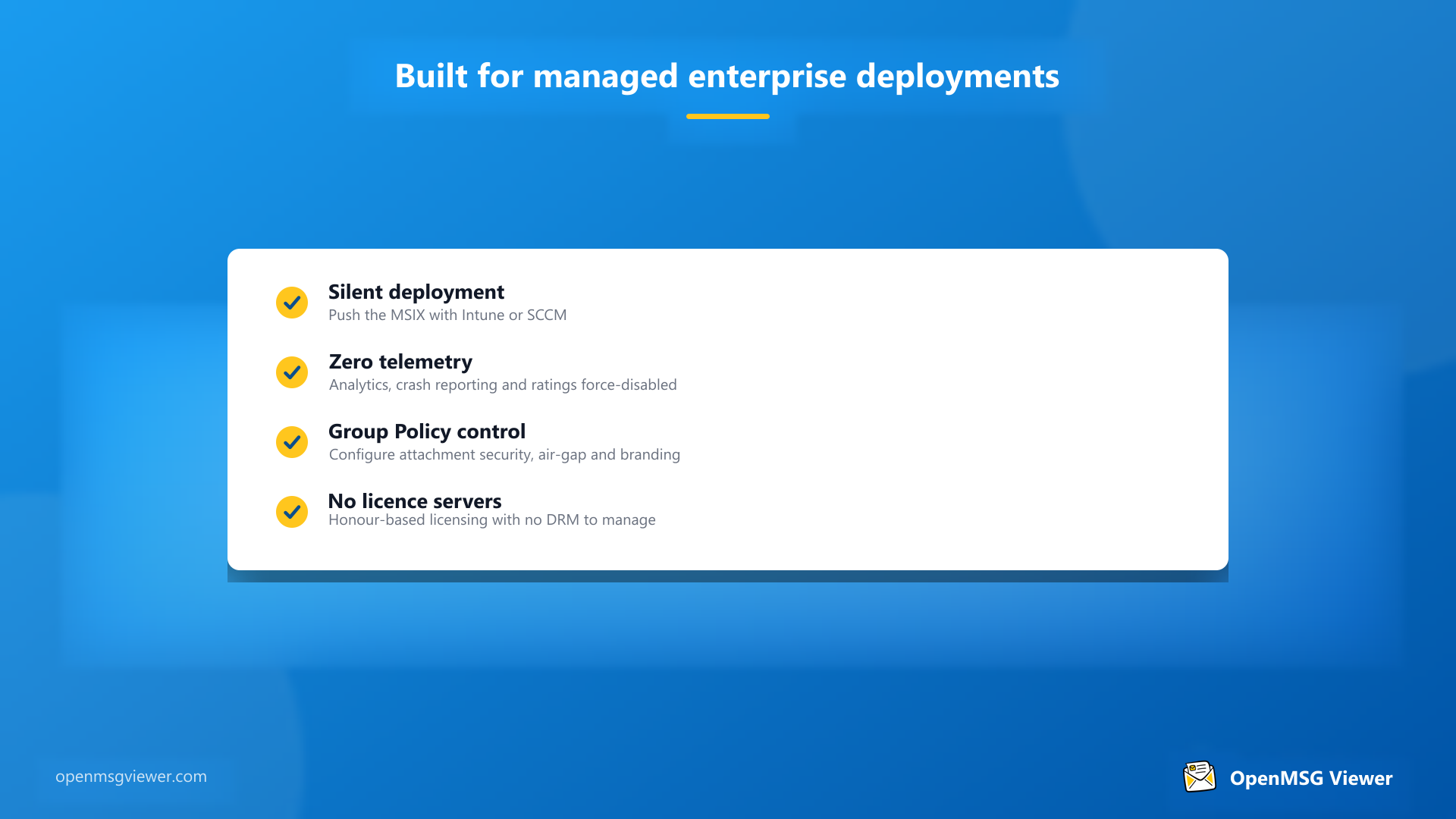Click the OpenMSG Viewer brand name text
Viewport: 1456px width, 819px height.
click(x=1311, y=778)
